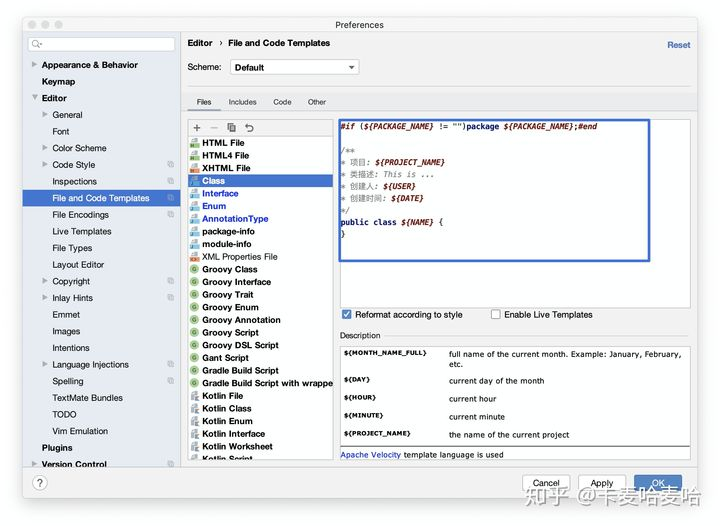Expand the Language Injections node
Viewport: 720px width, 526px height.
(x=45, y=365)
